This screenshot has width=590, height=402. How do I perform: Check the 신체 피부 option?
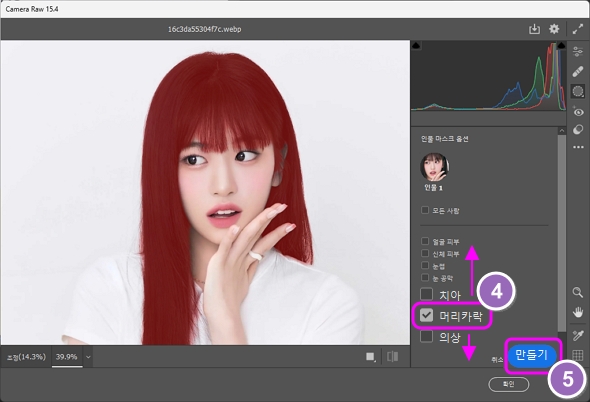[425, 253]
